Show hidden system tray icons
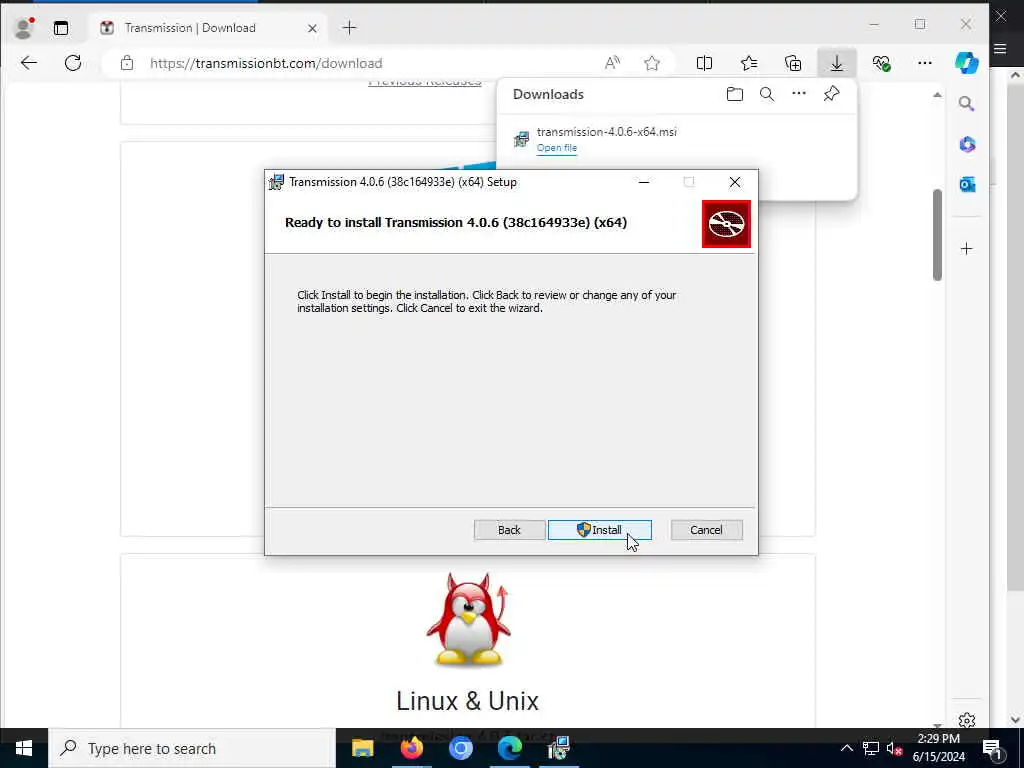1024x768 pixels. (846, 748)
